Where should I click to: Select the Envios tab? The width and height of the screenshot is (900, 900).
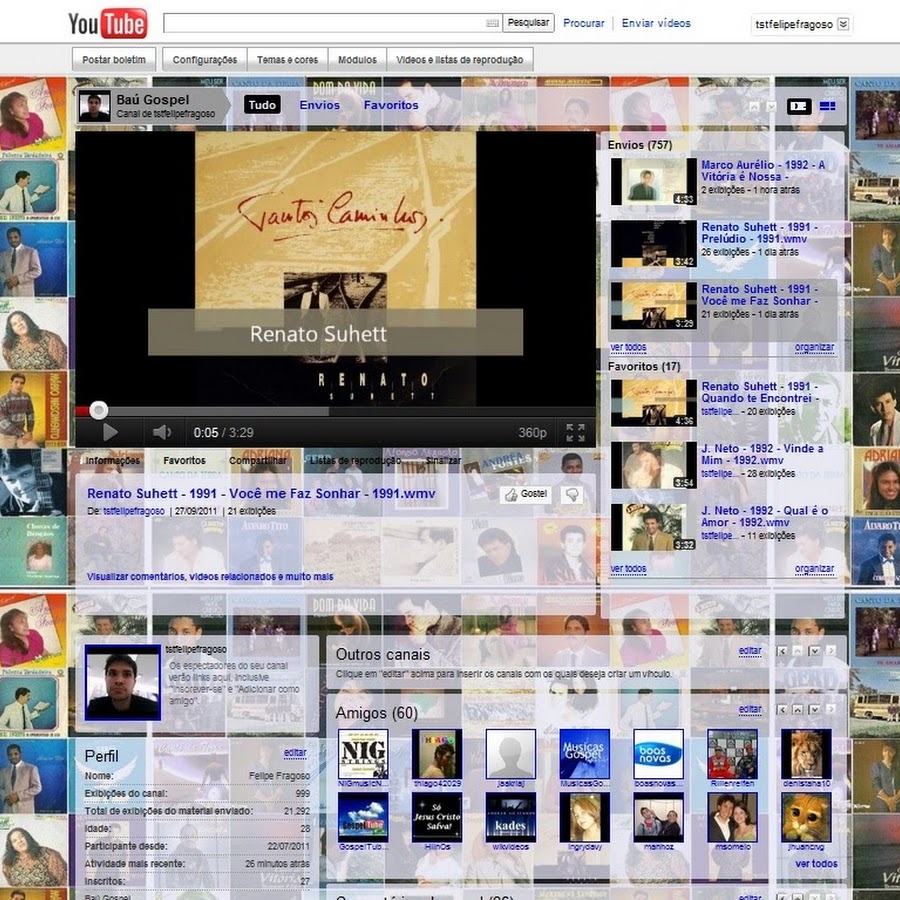(x=320, y=105)
